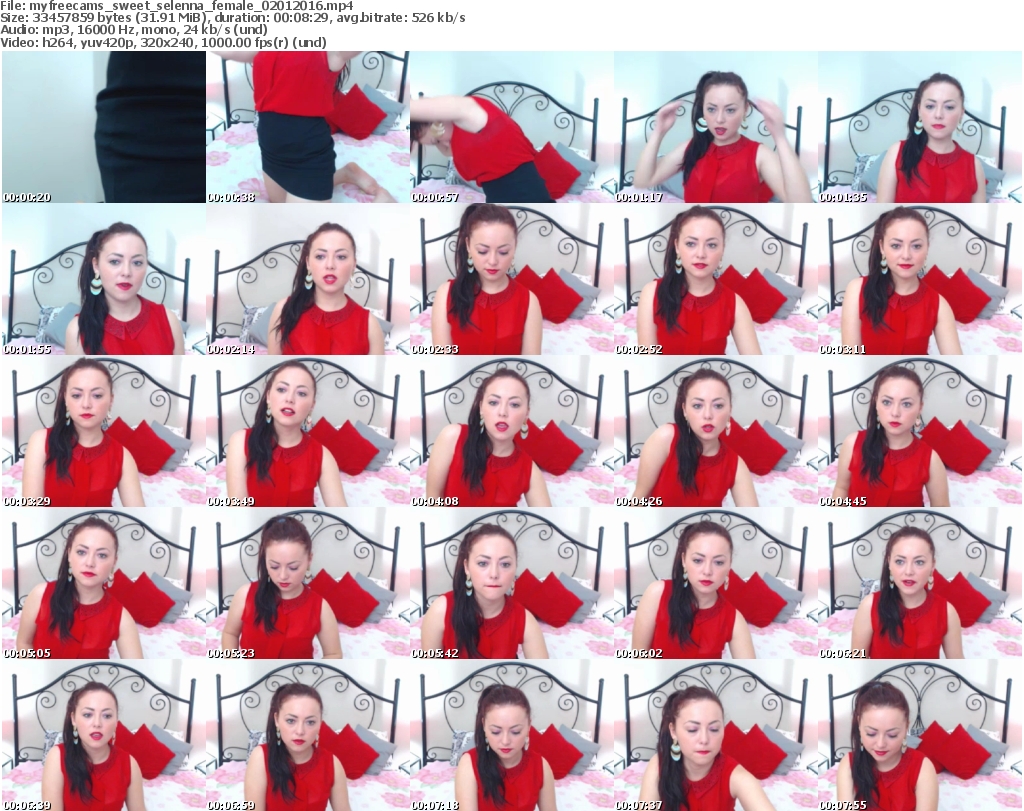The width and height of the screenshot is (1024, 811).
Task: Pick the thumbnail stamped 00:05:05
Action: coord(104,583)
